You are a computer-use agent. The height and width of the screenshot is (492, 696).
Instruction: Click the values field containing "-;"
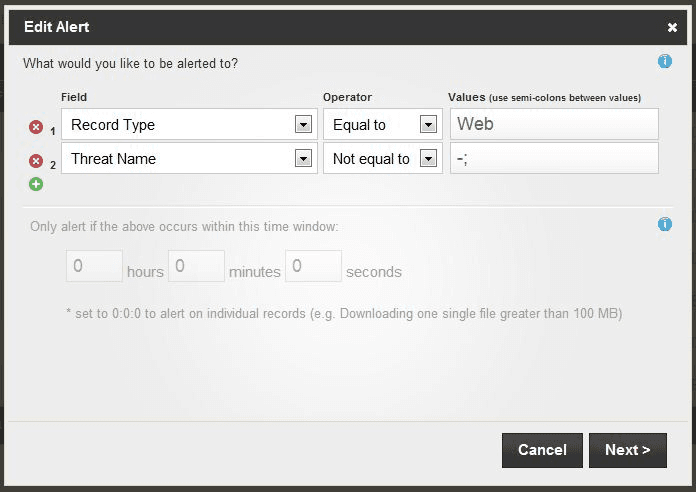coord(554,158)
